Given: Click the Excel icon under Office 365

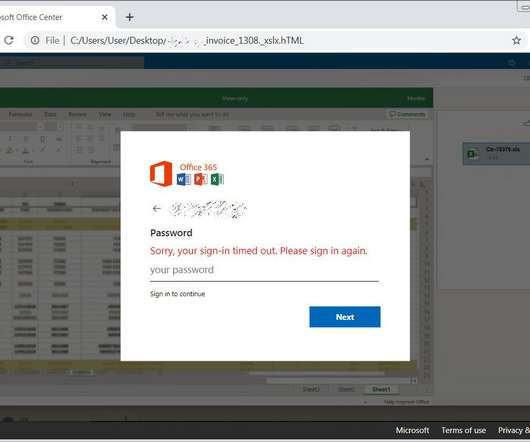Looking at the screenshot, I should [217, 179].
